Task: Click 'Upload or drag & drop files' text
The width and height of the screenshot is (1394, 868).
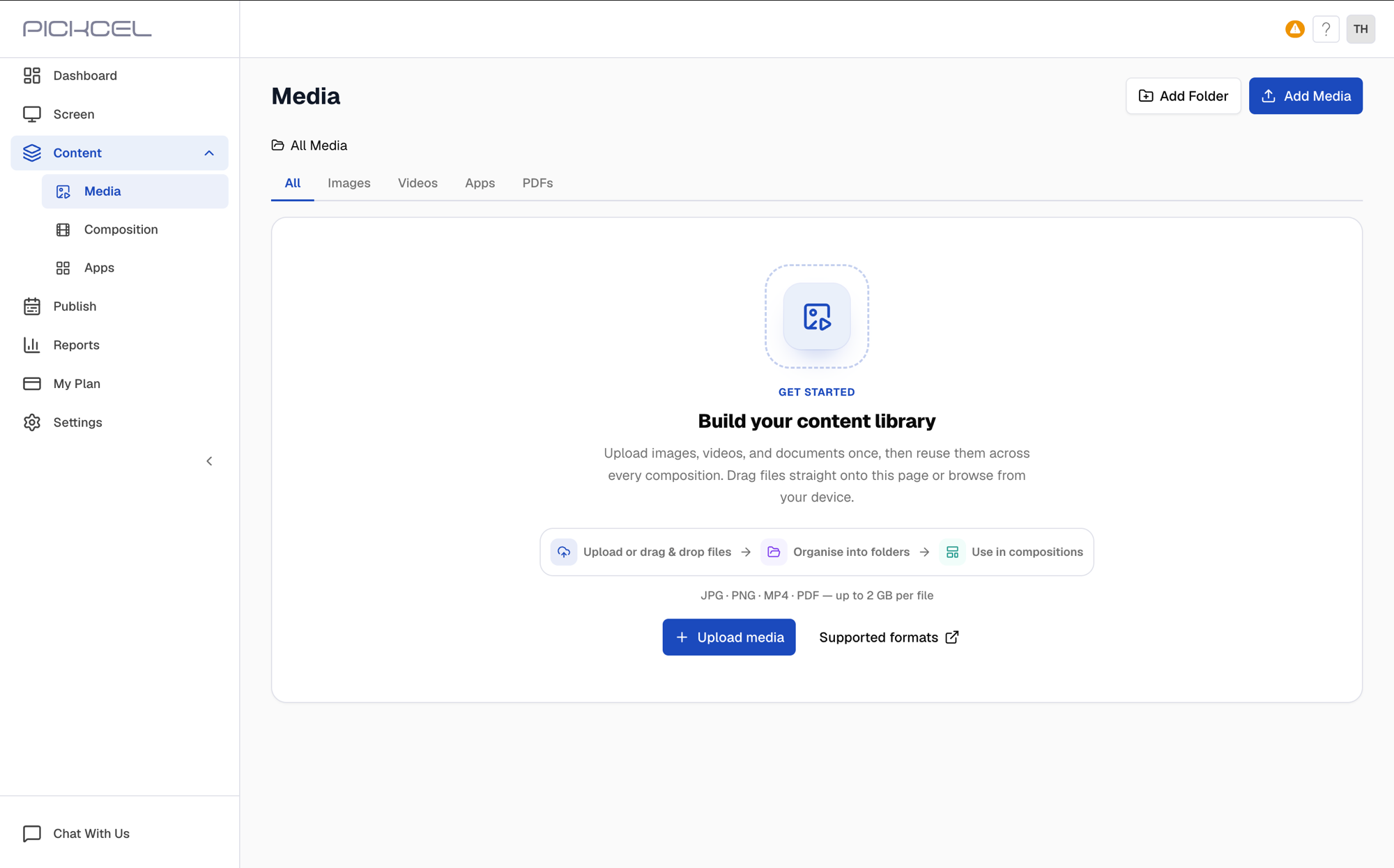Action: pyautogui.click(x=657, y=552)
